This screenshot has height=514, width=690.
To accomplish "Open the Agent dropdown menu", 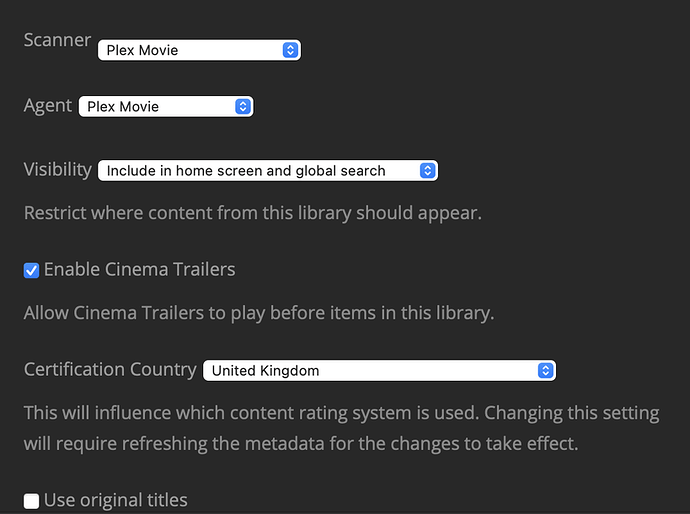I will pos(156,106).
